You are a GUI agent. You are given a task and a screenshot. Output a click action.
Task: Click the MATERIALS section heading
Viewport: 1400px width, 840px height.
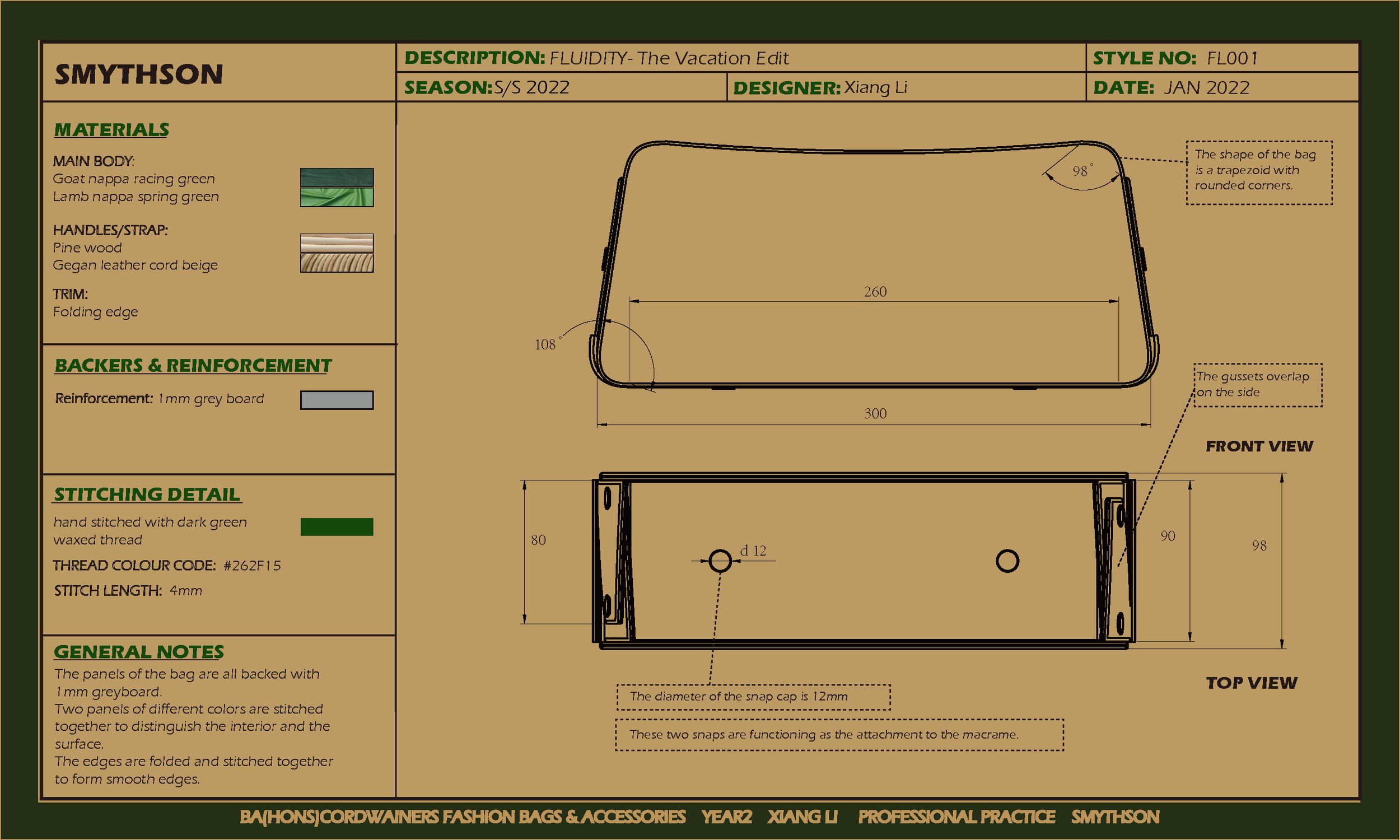(111, 129)
